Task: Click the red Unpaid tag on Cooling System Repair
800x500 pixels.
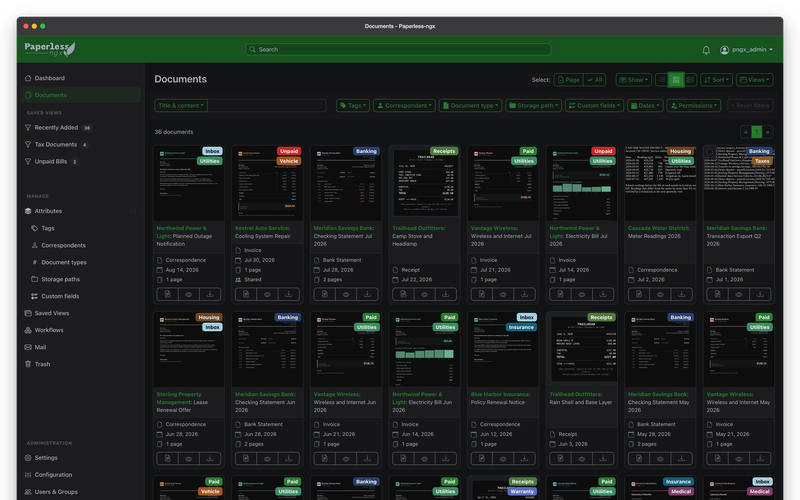Action: tap(289, 151)
